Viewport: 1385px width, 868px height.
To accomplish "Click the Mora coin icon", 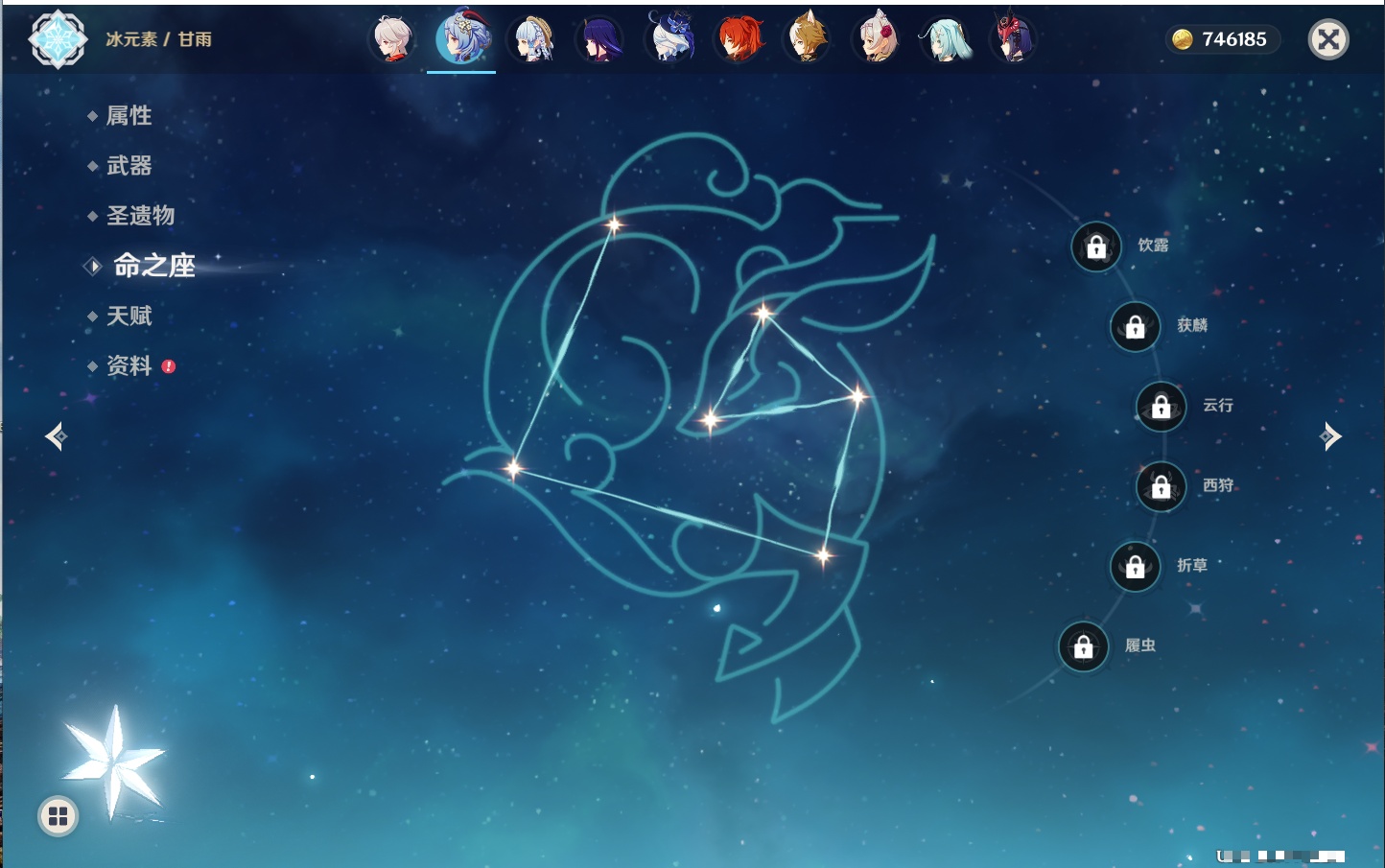I will point(1183,39).
